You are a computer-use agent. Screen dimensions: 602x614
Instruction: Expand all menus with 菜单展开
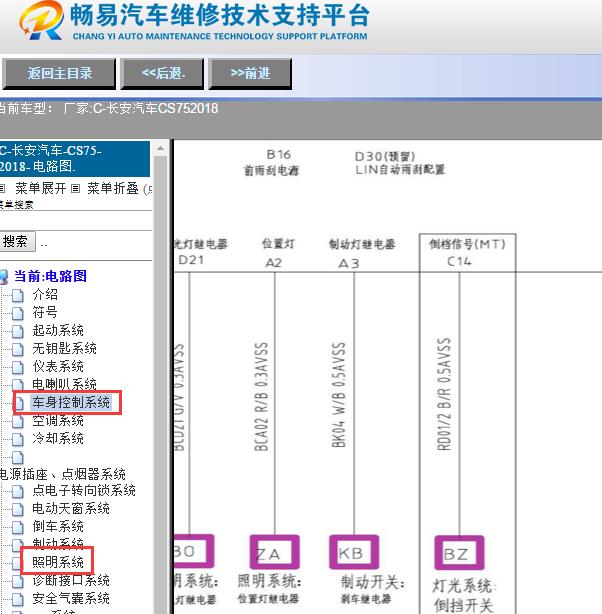pyautogui.click(x=40, y=189)
